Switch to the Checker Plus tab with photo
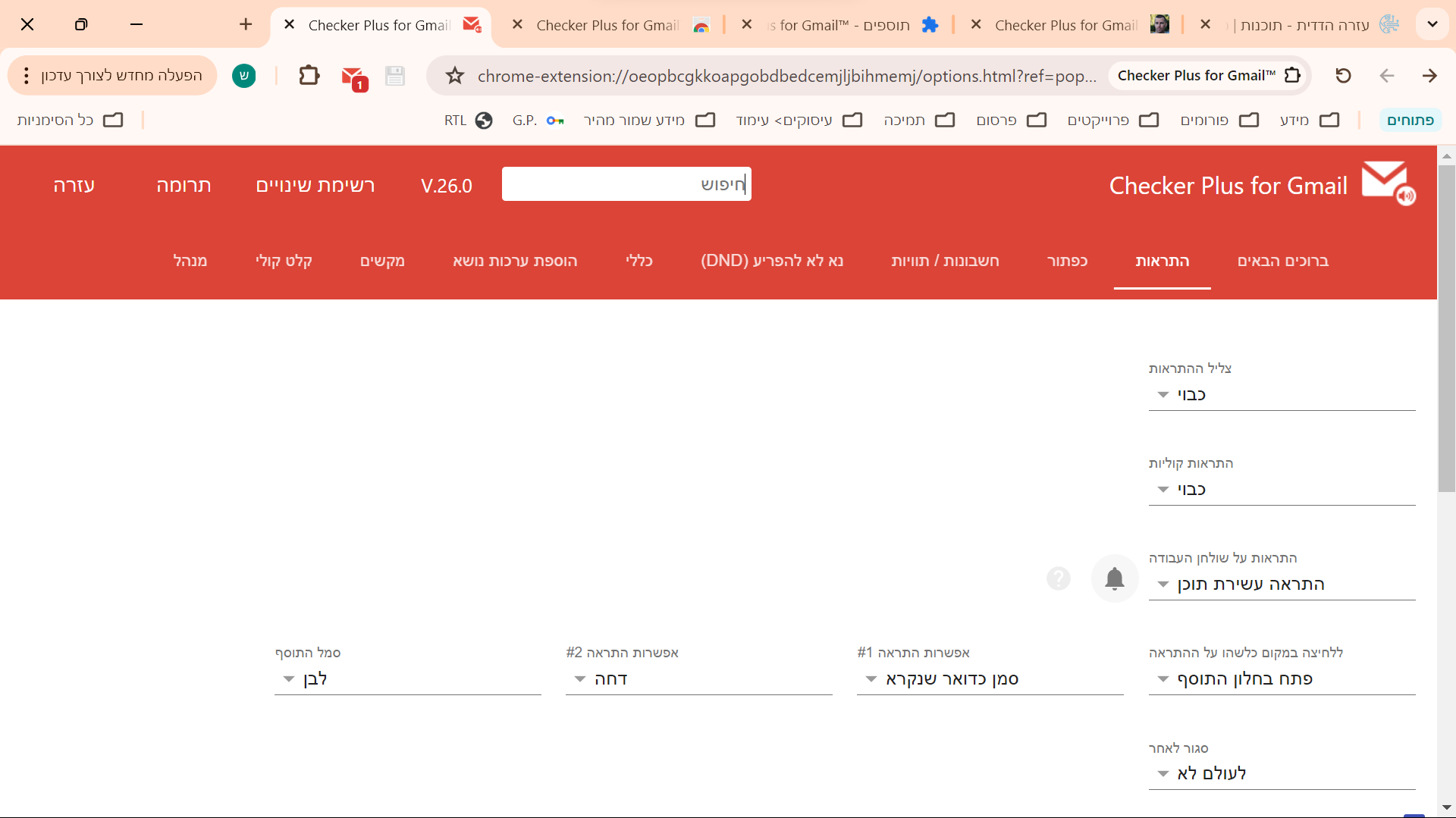This screenshot has width=1456, height=818. pyautogui.click(x=1069, y=25)
